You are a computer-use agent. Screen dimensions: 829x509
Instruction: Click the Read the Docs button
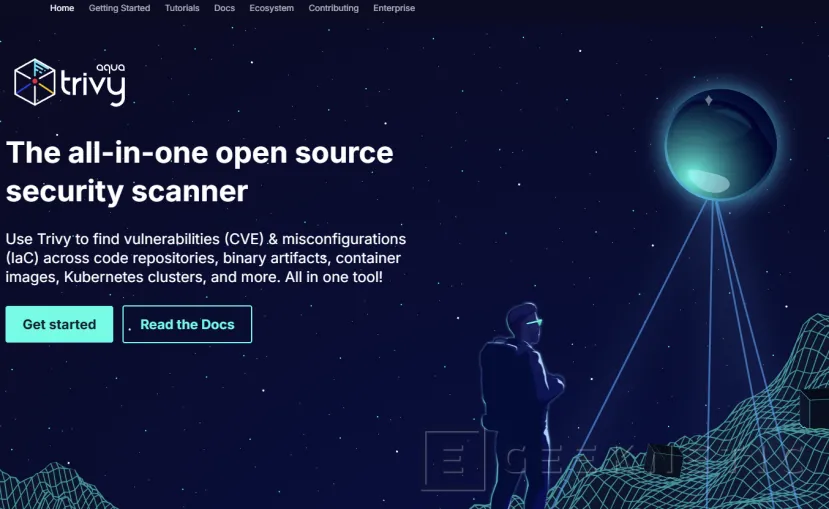point(187,324)
